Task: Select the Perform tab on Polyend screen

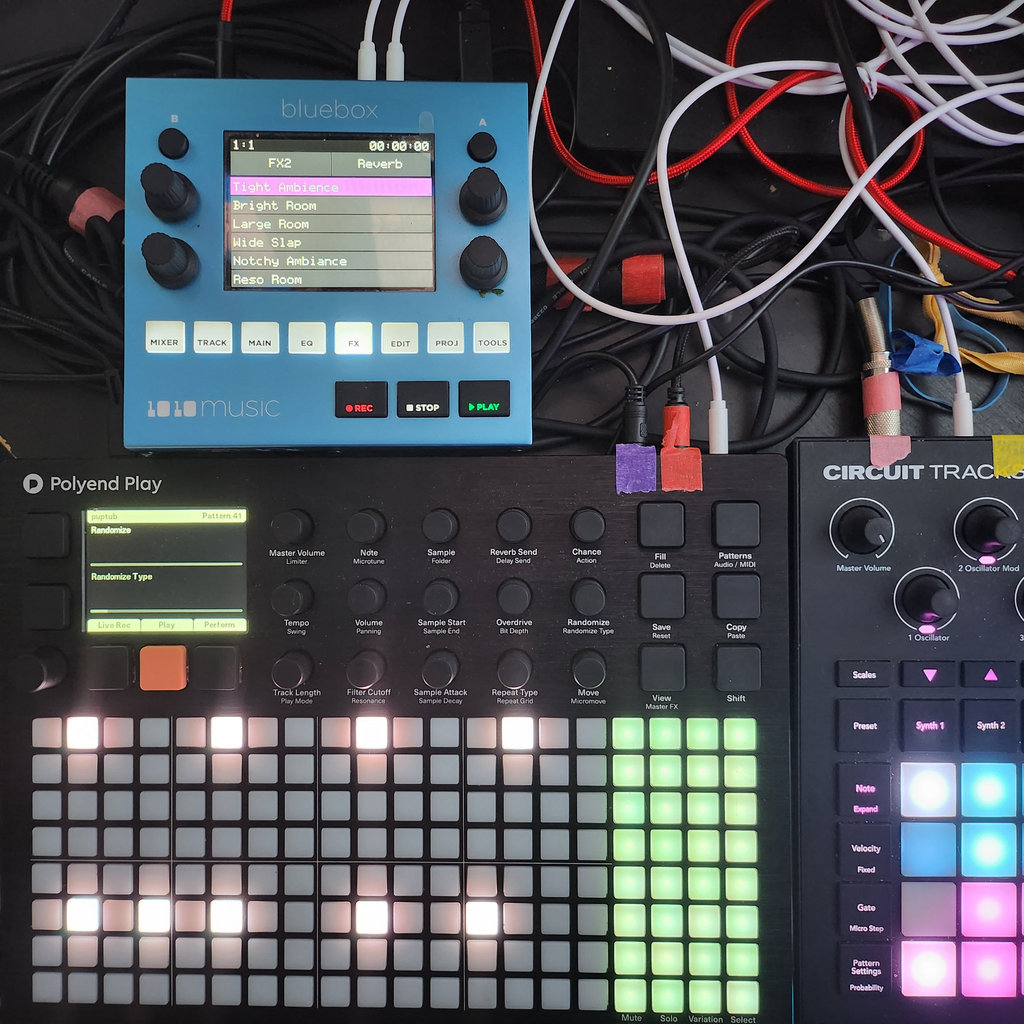Action: (x=219, y=625)
